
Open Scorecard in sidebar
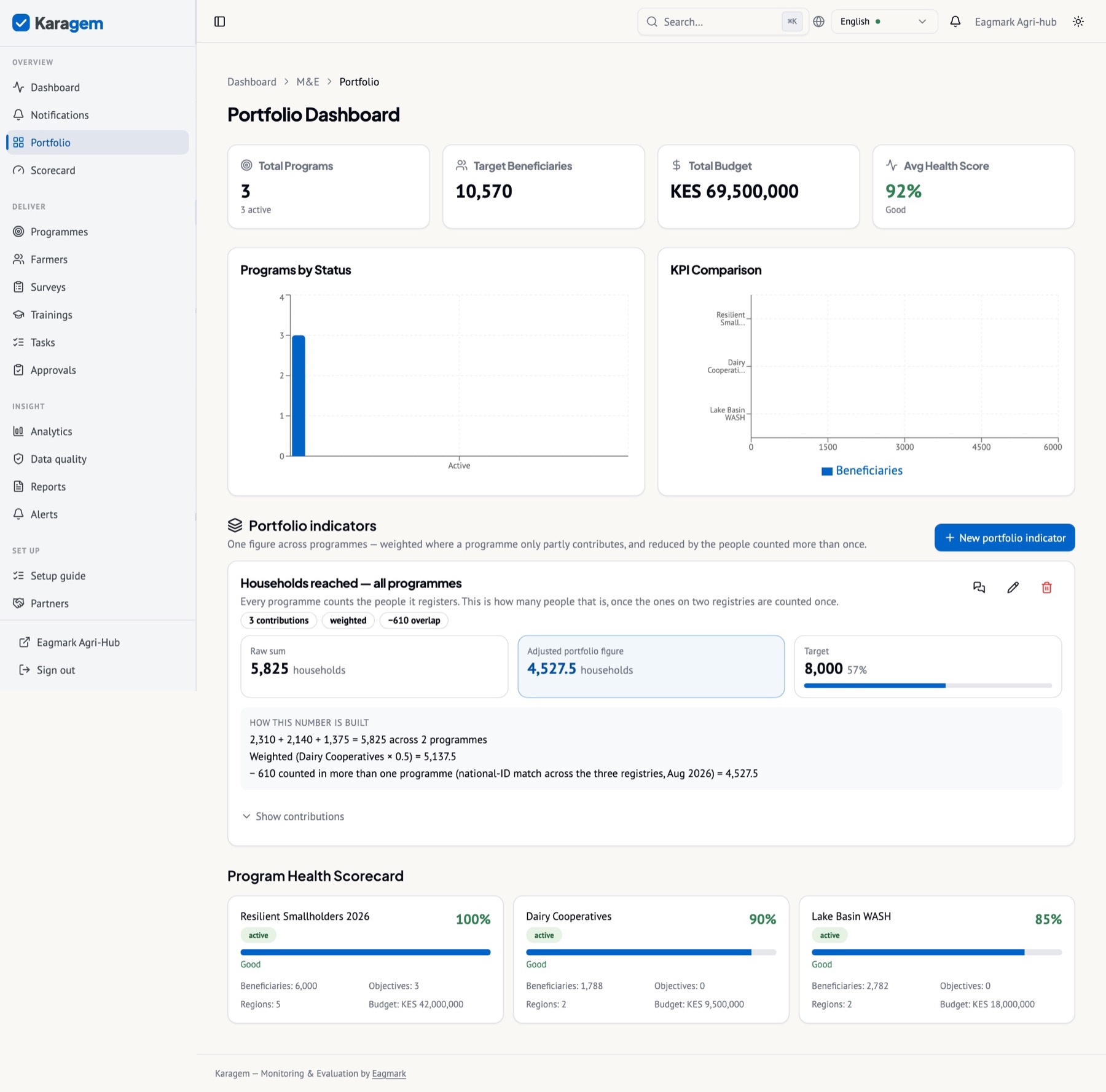coord(98,170)
